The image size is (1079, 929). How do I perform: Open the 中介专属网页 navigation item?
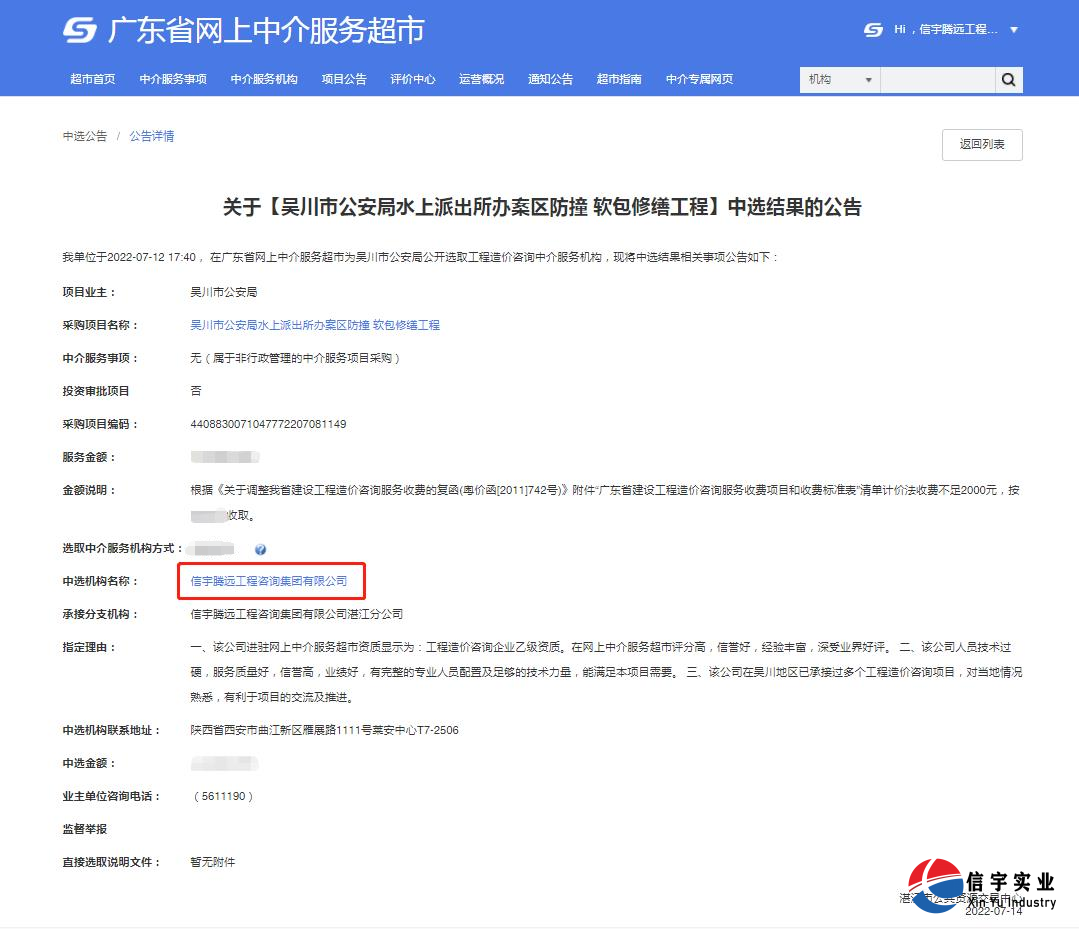pyautogui.click(x=701, y=79)
